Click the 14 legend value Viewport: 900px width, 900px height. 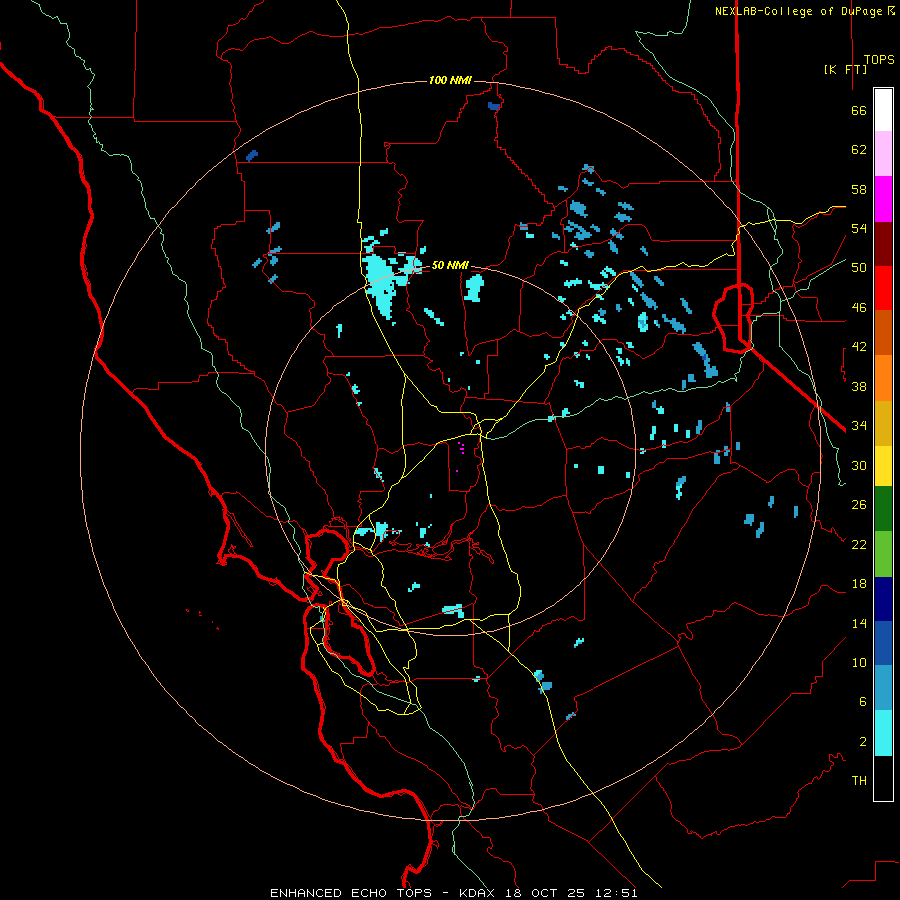pos(859,623)
